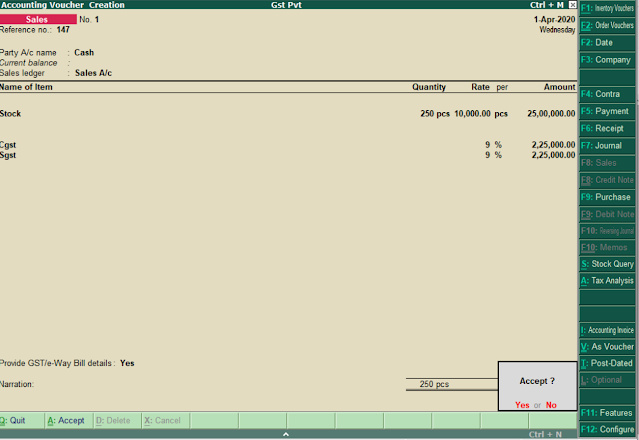Screen dimensions: 639x440
Task: Close the voucher window with X icon
Action: click(x=573, y=5)
